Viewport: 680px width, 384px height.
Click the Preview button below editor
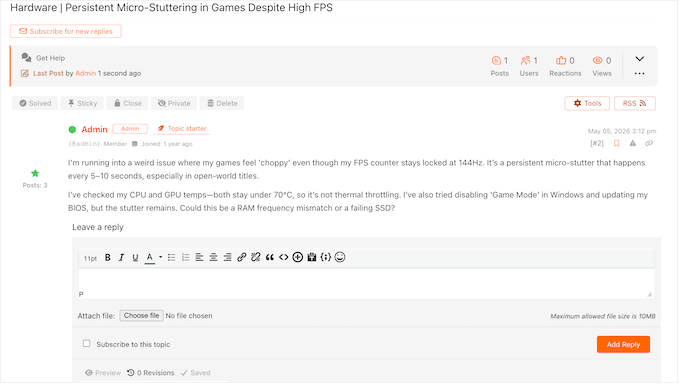[103, 373]
